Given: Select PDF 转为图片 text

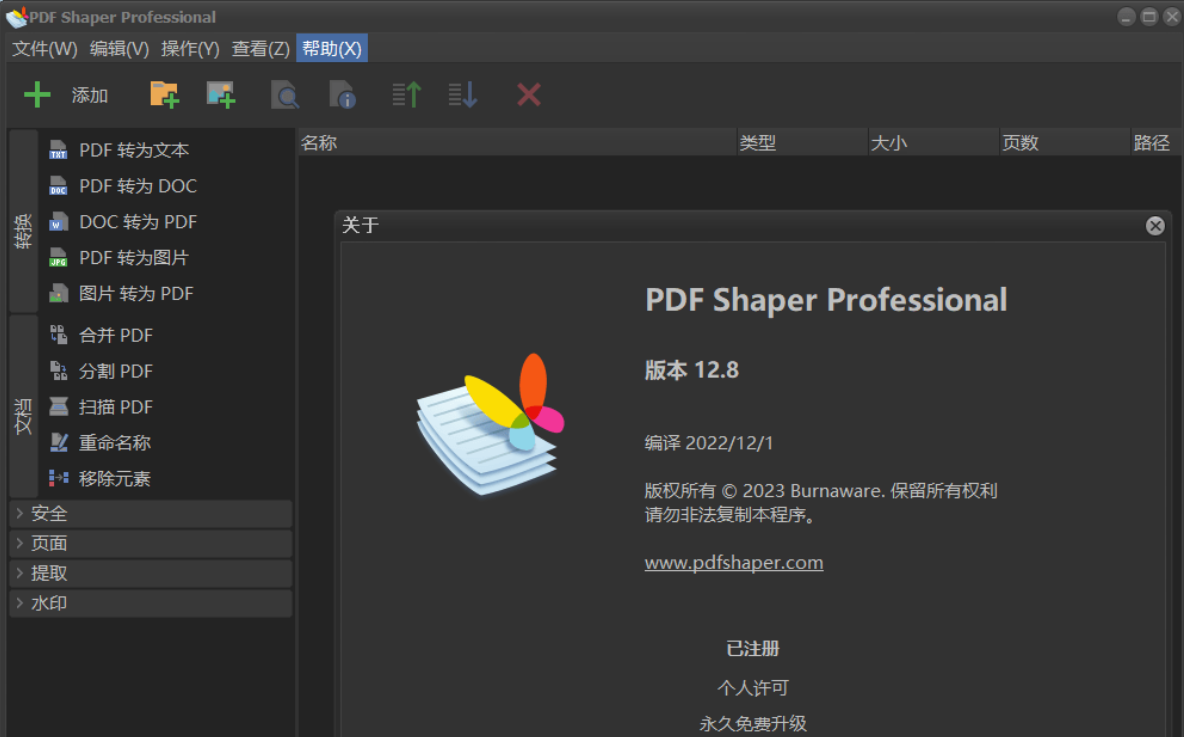Looking at the screenshot, I should click(x=134, y=257).
